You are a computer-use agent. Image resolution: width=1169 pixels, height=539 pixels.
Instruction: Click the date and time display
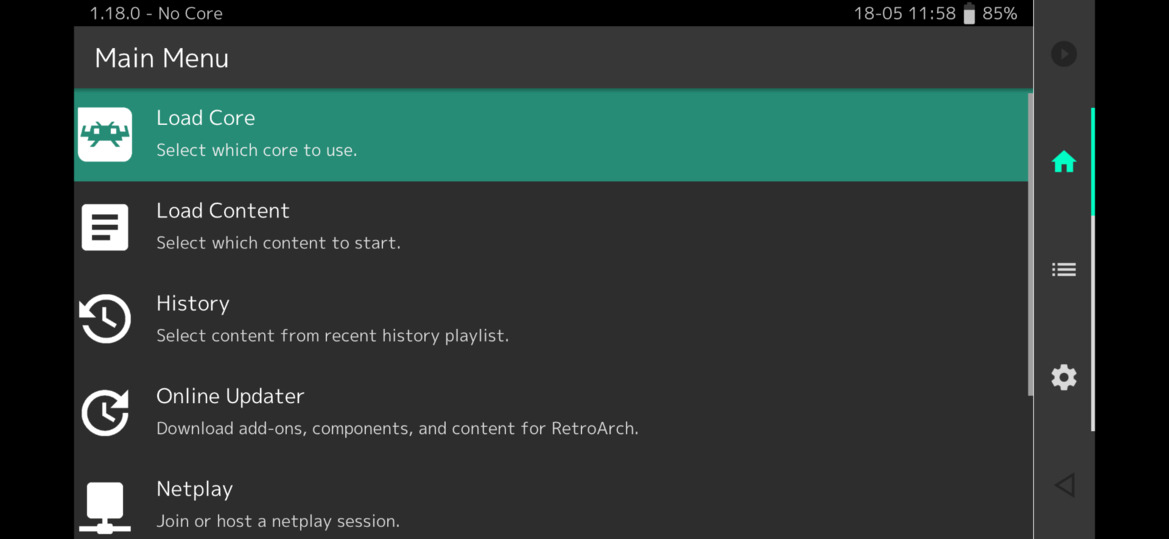(x=904, y=14)
